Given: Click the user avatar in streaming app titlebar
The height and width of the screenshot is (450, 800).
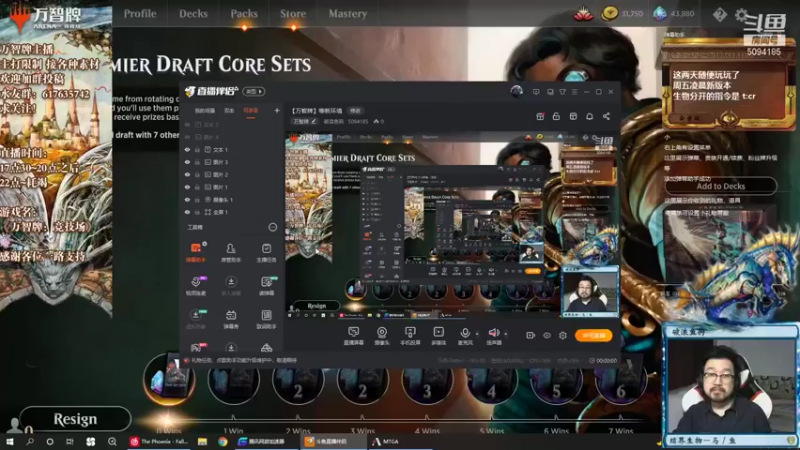Looking at the screenshot, I should click(x=516, y=91).
